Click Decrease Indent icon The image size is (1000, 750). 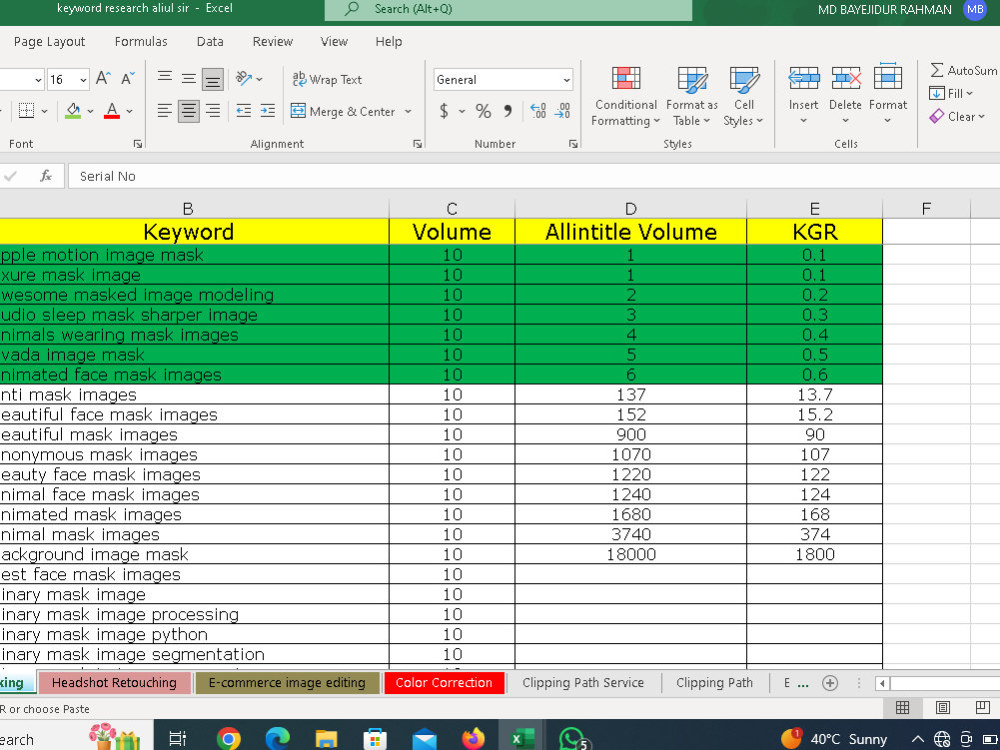pos(244,111)
